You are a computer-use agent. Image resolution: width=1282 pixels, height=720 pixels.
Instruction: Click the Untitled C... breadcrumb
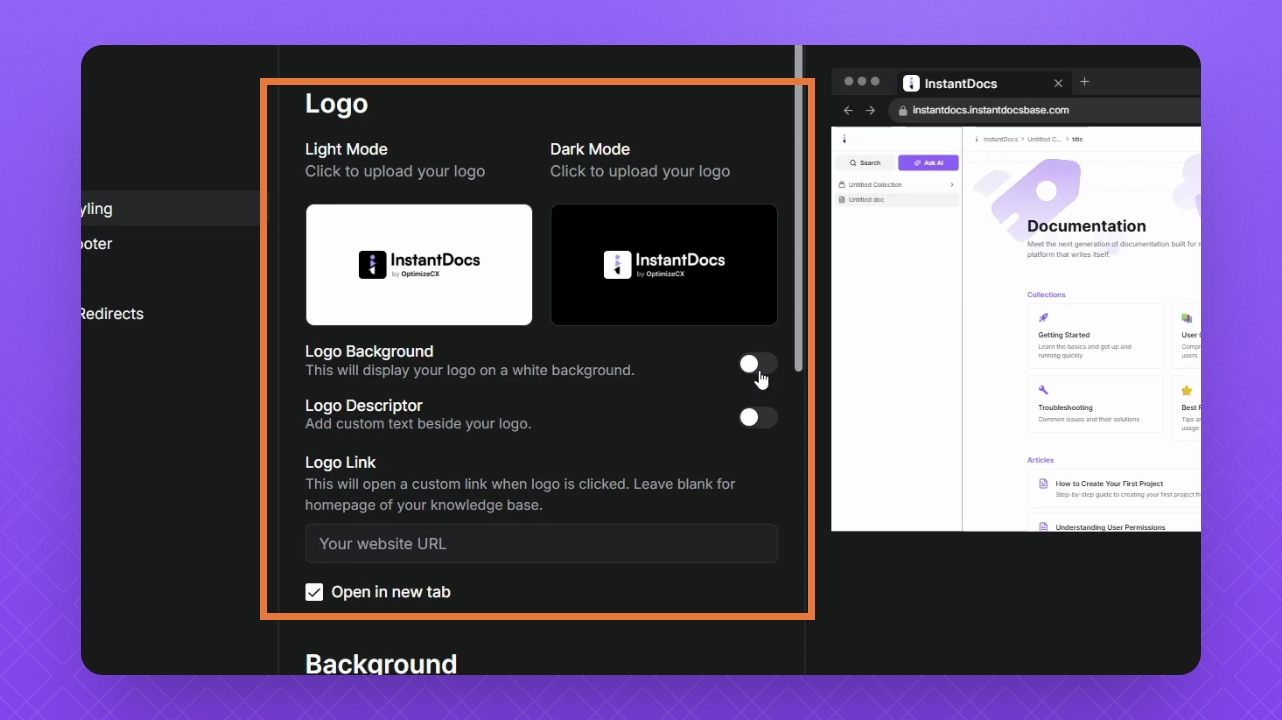tap(1045, 139)
